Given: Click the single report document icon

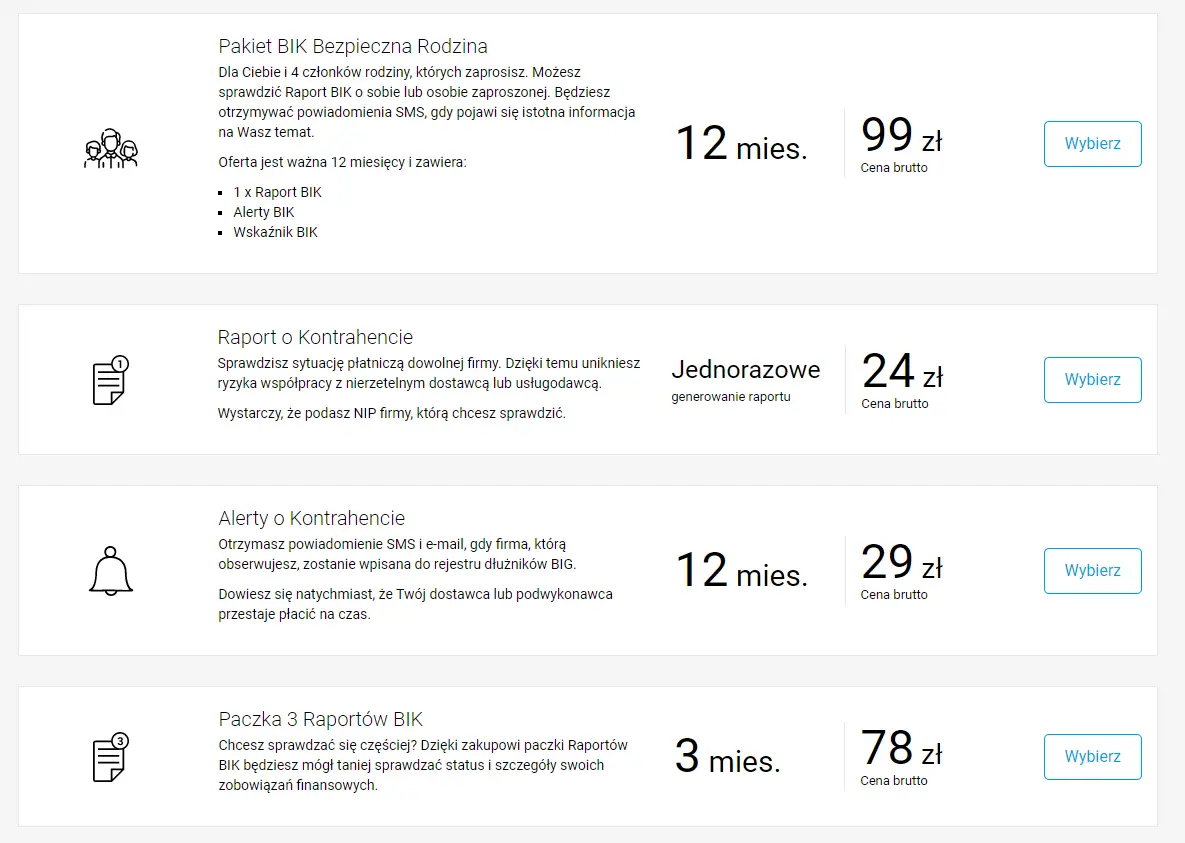Looking at the screenshot, I should coord(110,380).
